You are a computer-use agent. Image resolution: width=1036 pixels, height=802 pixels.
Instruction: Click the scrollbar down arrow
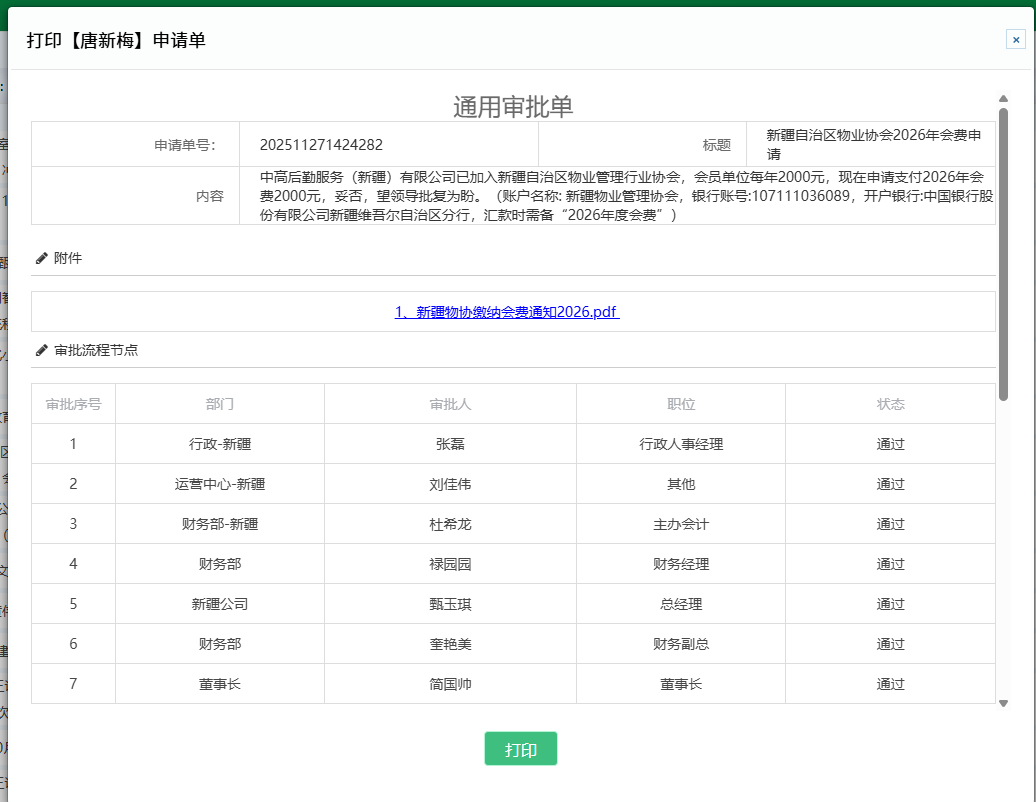point(1003,704)
